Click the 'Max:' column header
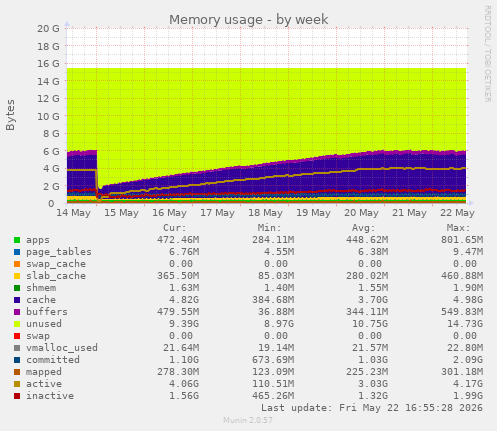 pos(458,228)
